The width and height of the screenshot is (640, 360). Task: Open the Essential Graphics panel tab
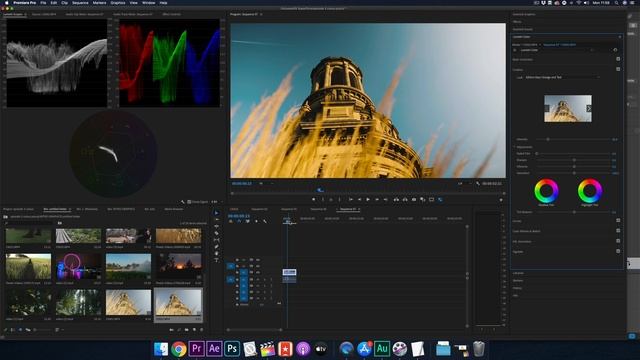[x=524, y=14]
